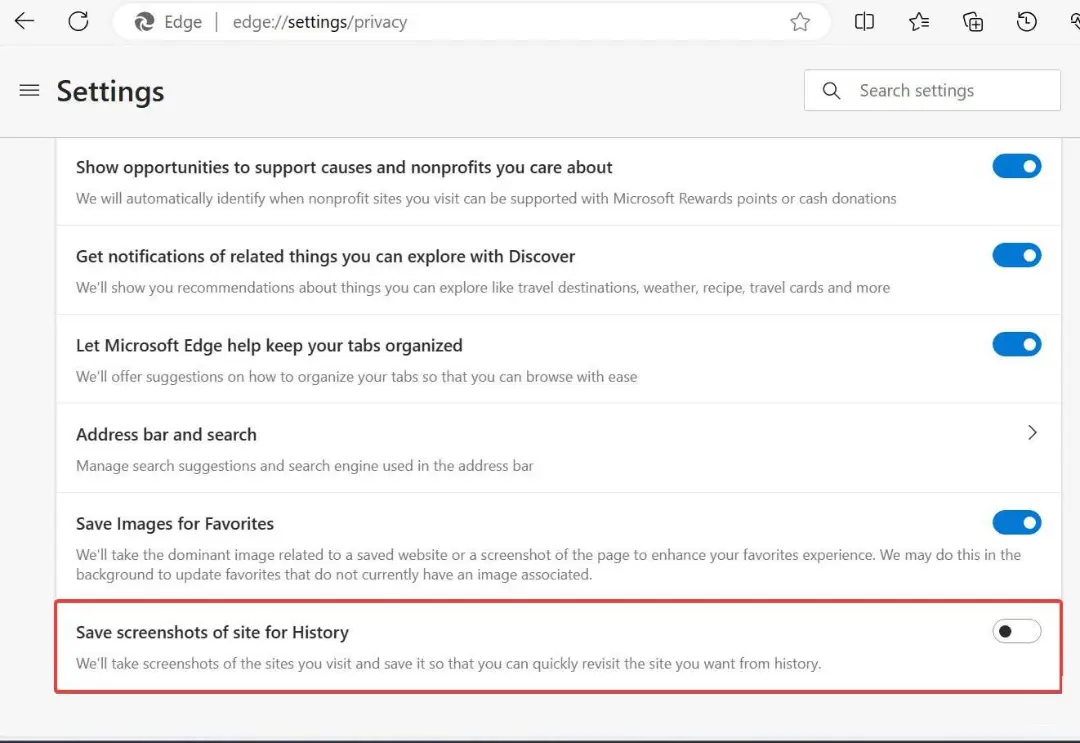The height and width of the screenshot is (743, 1080).
Task: Disable Save Images for Favorites toggle
Action: tap(1017, 523)
